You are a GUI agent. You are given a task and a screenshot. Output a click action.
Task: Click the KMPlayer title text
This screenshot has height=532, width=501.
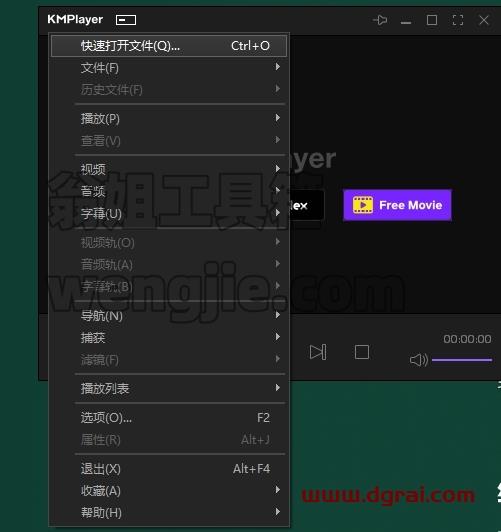pyautogui.click(x=75, y=20)
